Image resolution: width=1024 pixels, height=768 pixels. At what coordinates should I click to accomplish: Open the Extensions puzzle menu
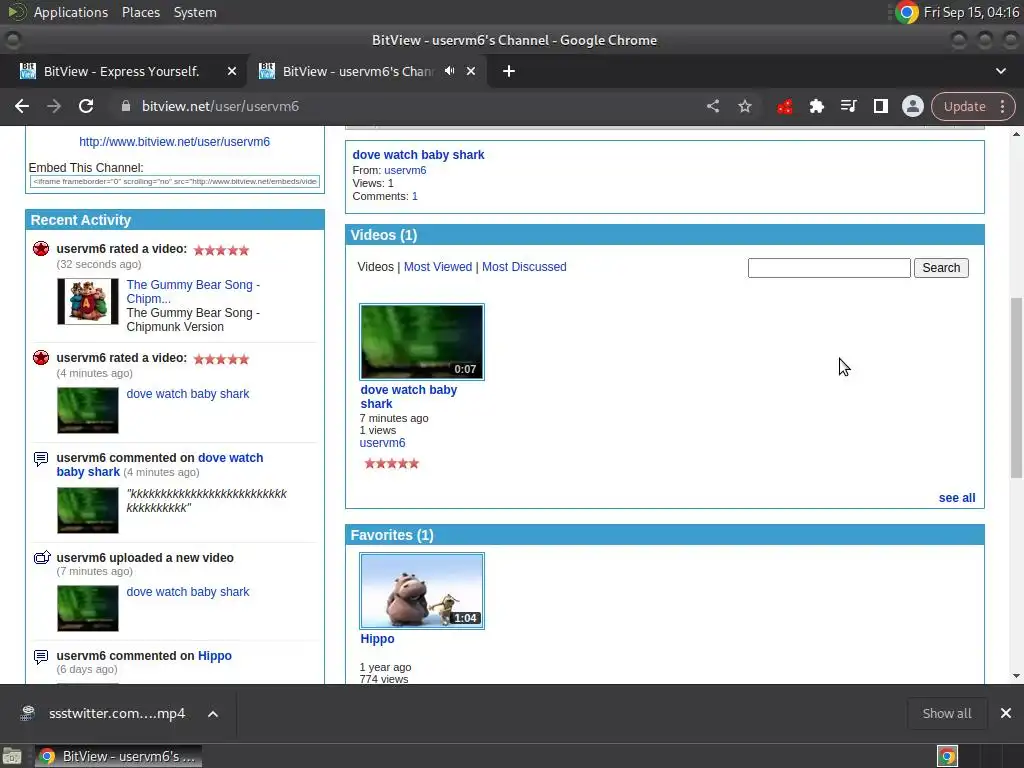tap(816, 106)
